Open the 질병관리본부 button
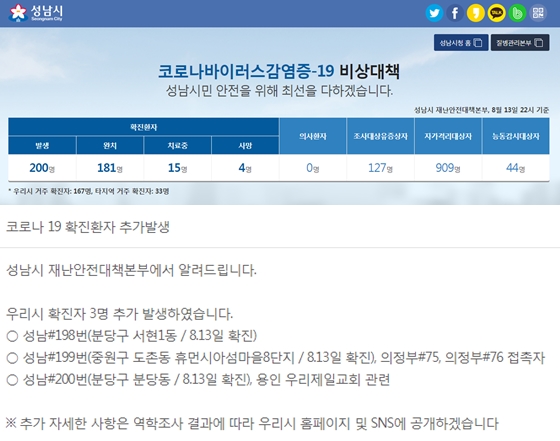The width and height of the screenshot is (560, 441). (520, 43)
